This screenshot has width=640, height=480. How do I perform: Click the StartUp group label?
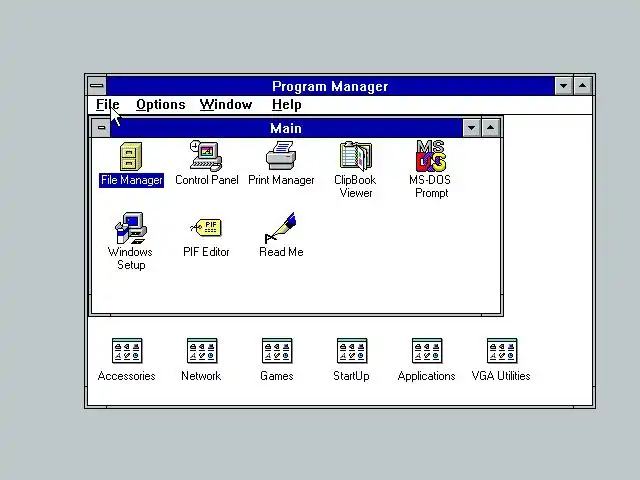click(x=351, y=376)
